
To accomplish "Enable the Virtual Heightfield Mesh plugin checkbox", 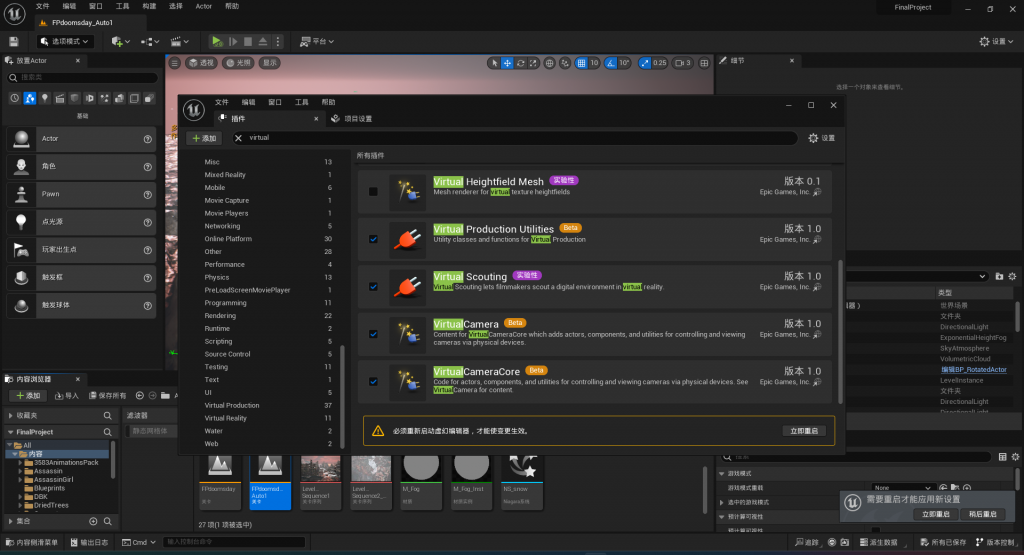I will [373, 192].
